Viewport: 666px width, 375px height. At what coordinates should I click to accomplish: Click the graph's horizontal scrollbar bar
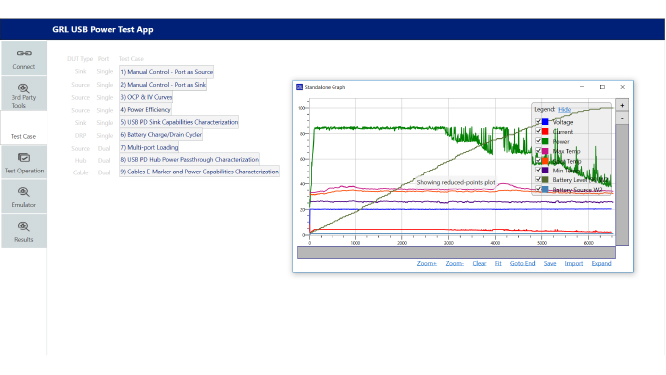pyautogui.click(x=456, y=252)
